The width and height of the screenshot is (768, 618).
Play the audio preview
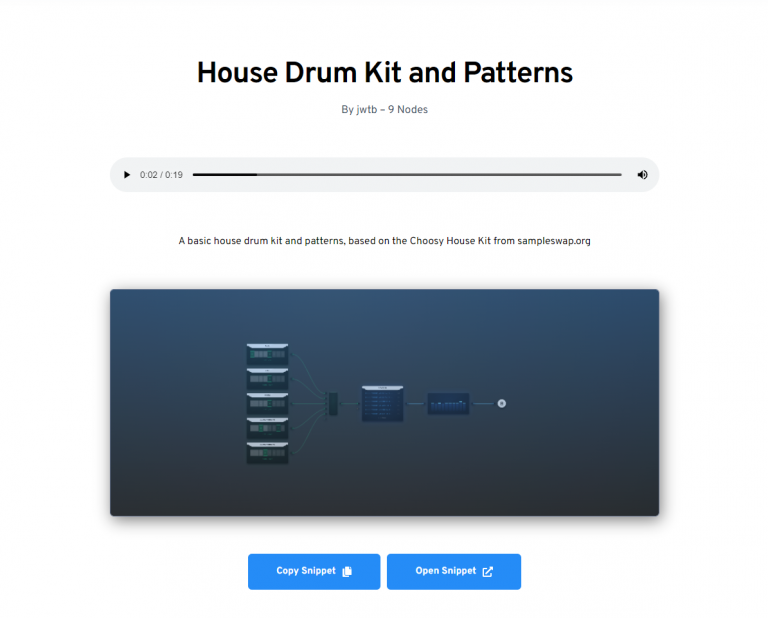point(127,175)
